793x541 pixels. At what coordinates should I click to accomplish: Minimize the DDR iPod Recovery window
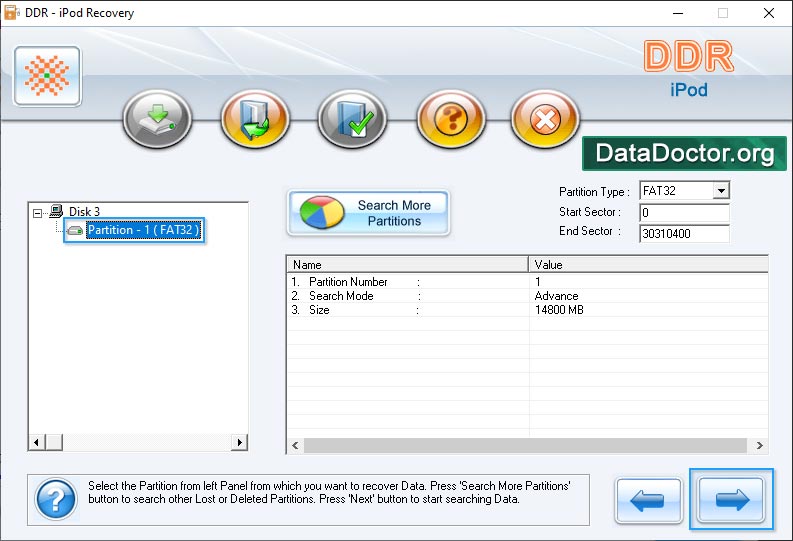(678, 13)
